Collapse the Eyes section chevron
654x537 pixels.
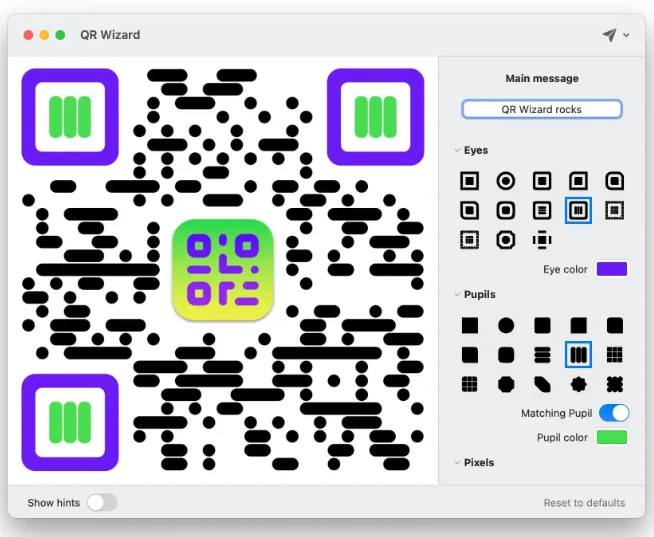point(457,150)
